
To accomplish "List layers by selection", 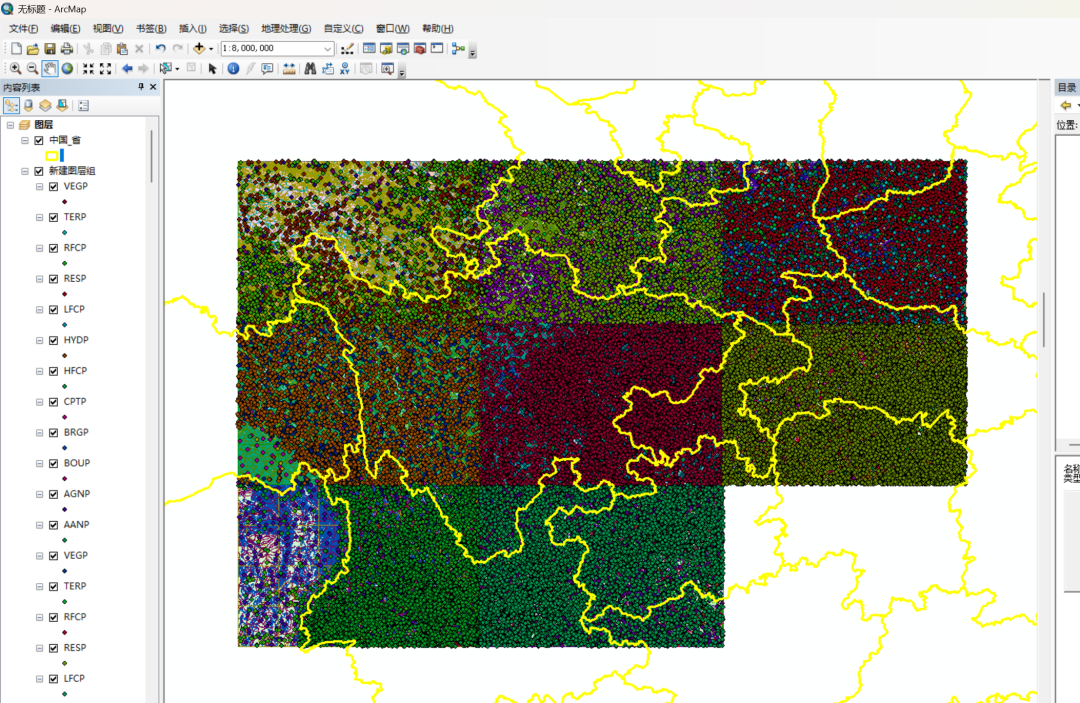I will 62,105.
